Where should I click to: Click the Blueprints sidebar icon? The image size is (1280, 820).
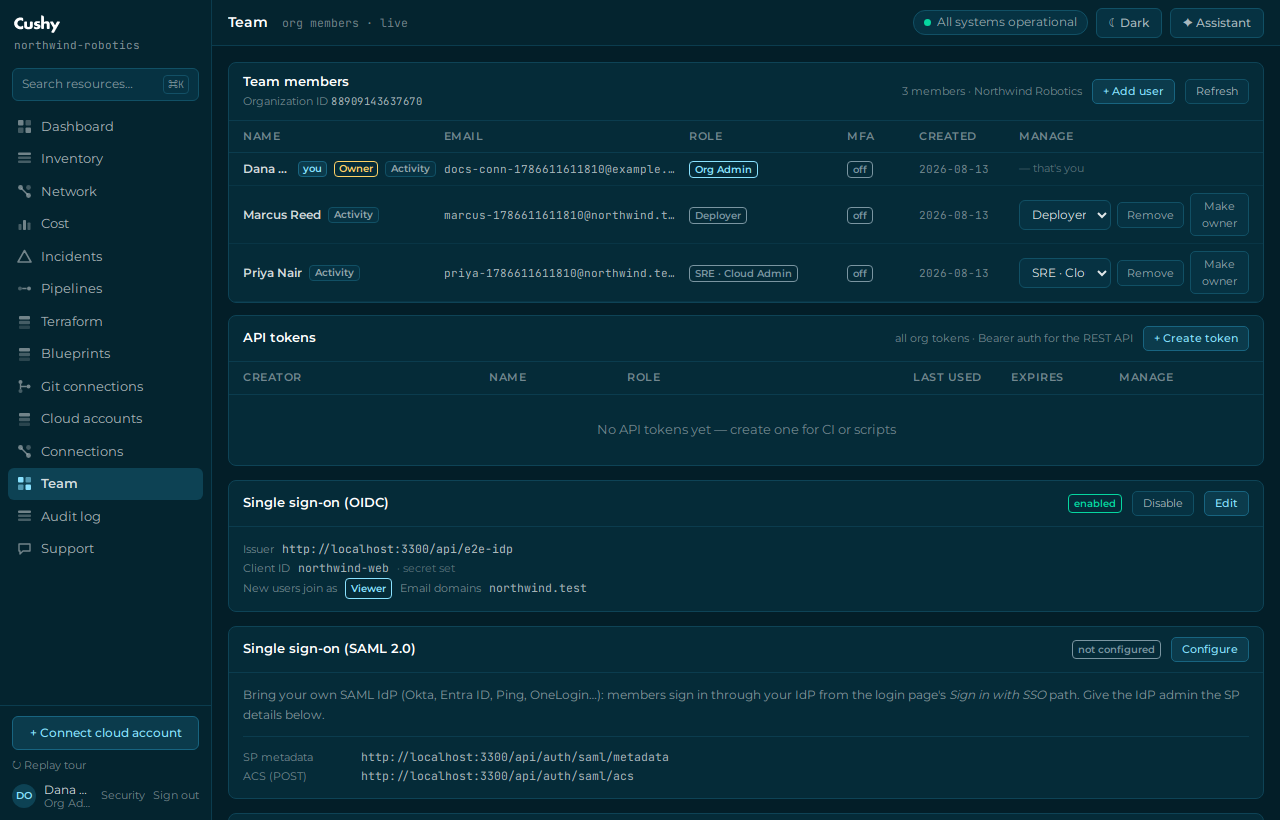point(24,354)
